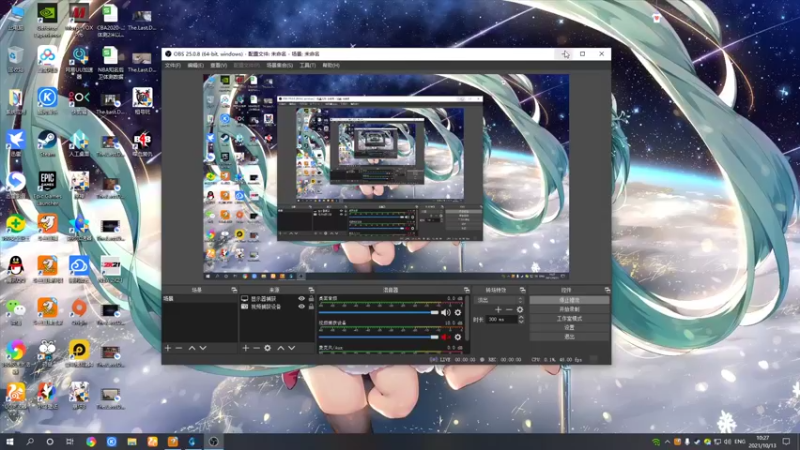Open Settings from the Controls panel
The image size is (800, 450).
tap(569, 328)
